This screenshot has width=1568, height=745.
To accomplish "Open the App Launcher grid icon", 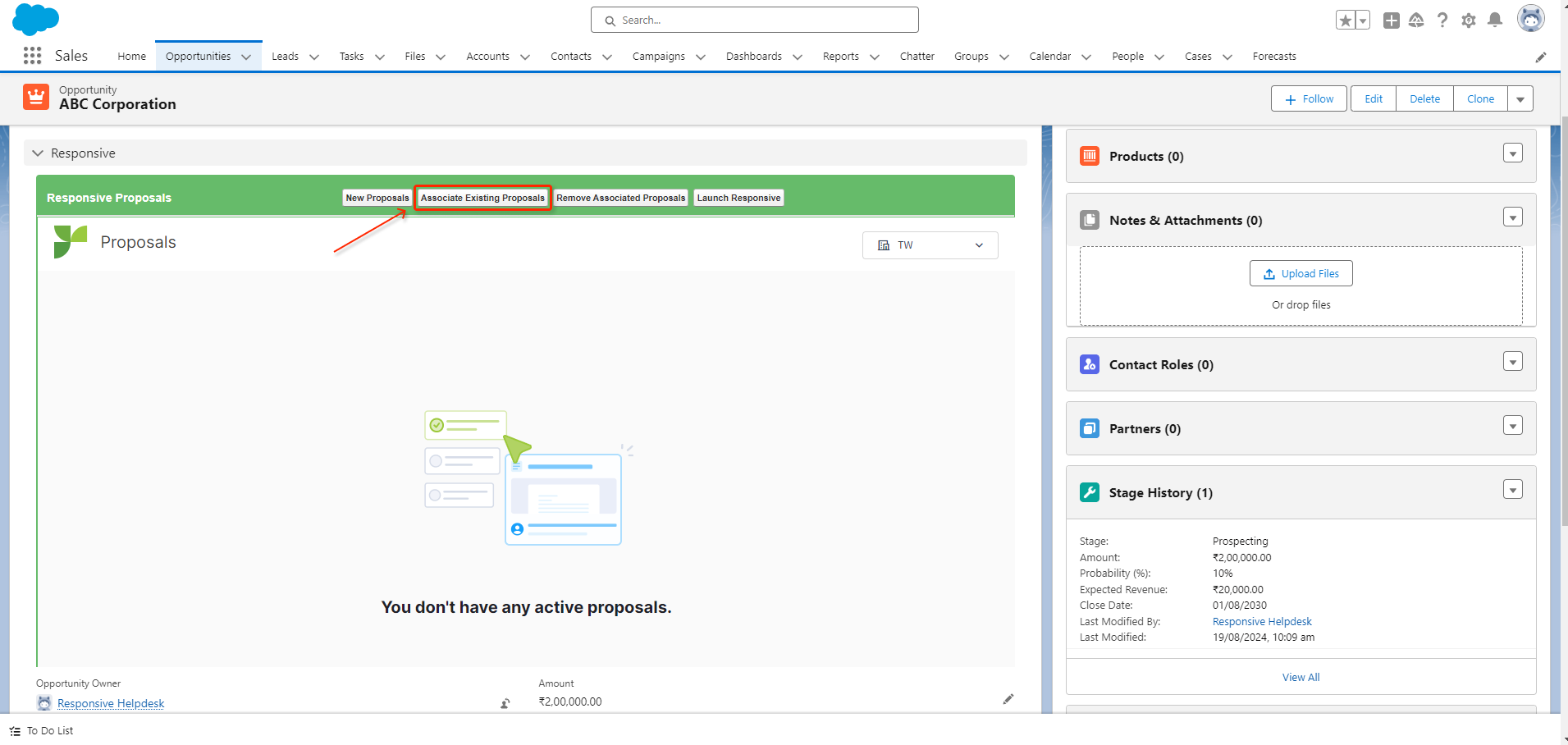I will click(32, 56).
